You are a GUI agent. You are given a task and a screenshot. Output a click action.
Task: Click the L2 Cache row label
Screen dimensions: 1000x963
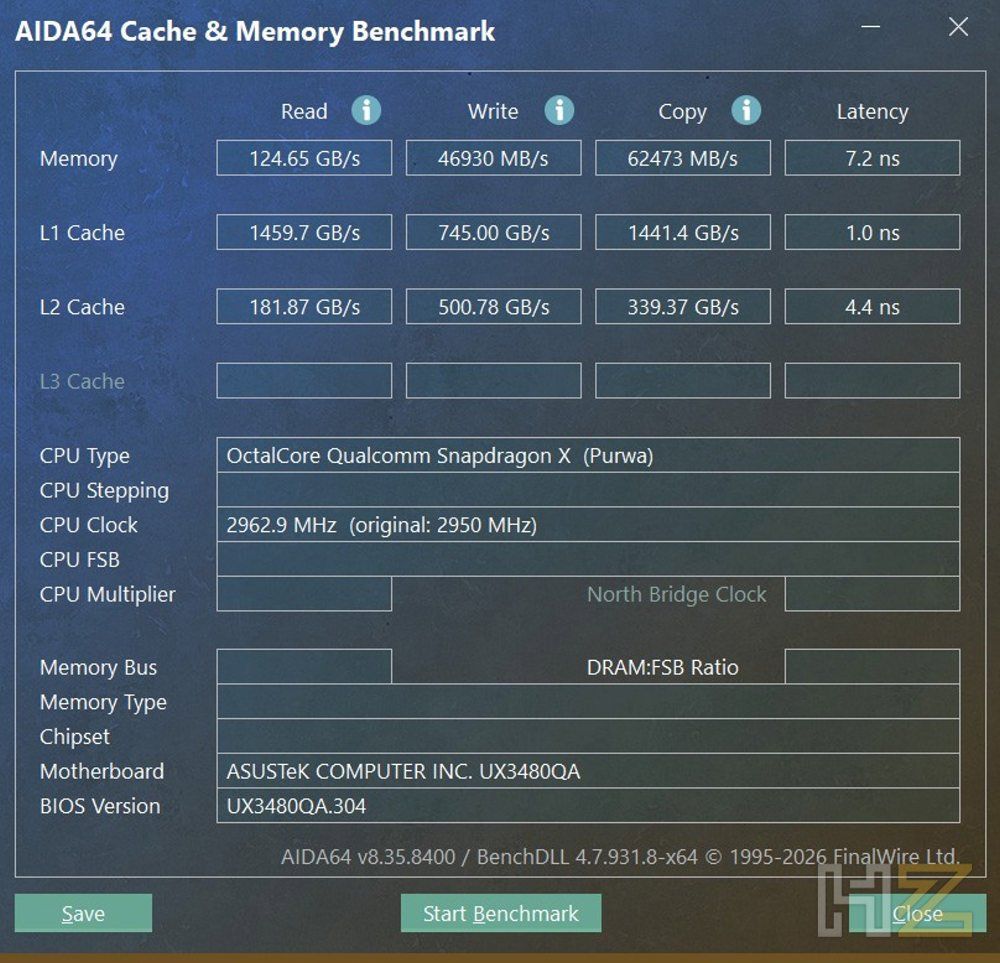point(82,307)
